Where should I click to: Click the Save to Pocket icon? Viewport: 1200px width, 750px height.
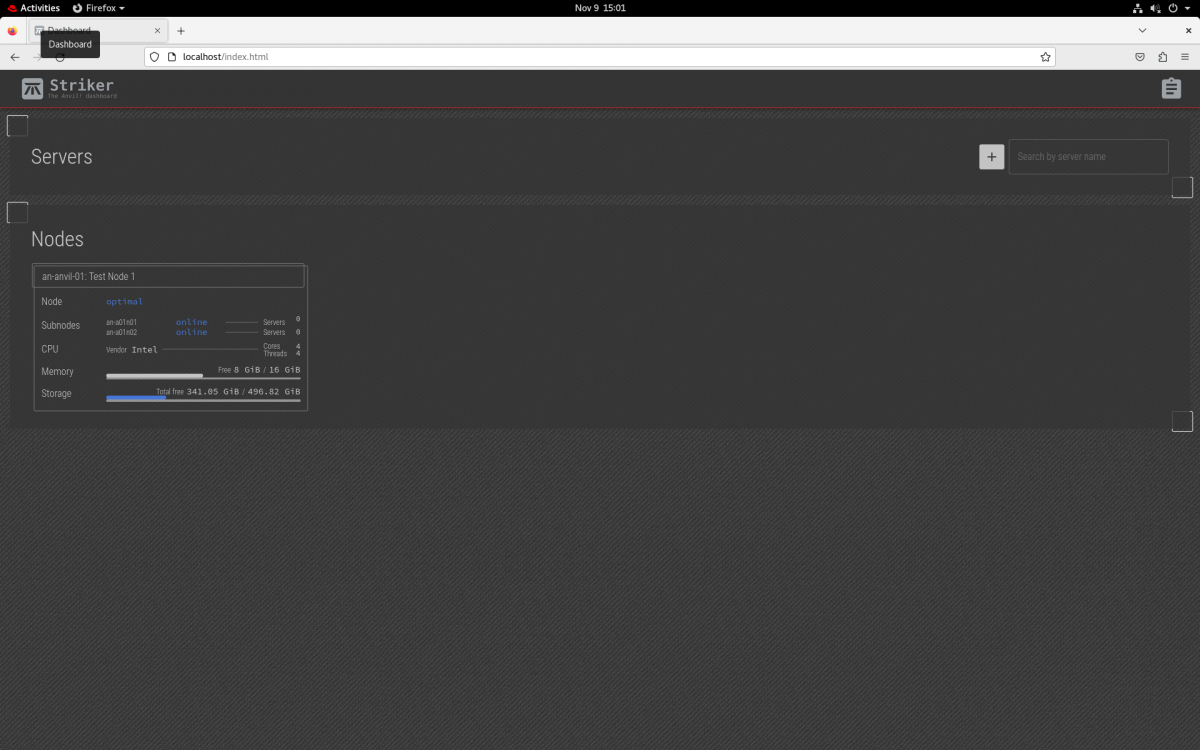[x=1139, y=57]
